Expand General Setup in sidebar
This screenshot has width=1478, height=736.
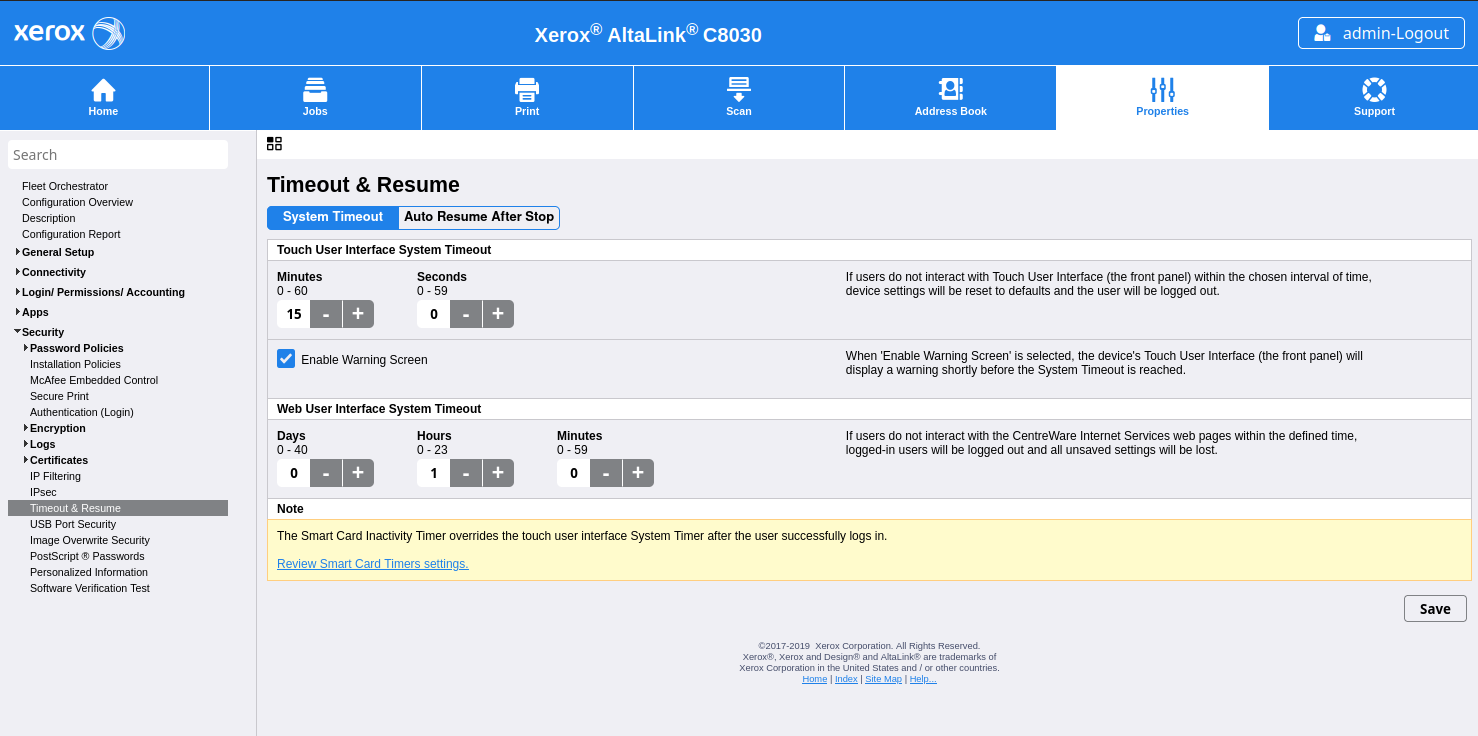(x=18, y=252)
